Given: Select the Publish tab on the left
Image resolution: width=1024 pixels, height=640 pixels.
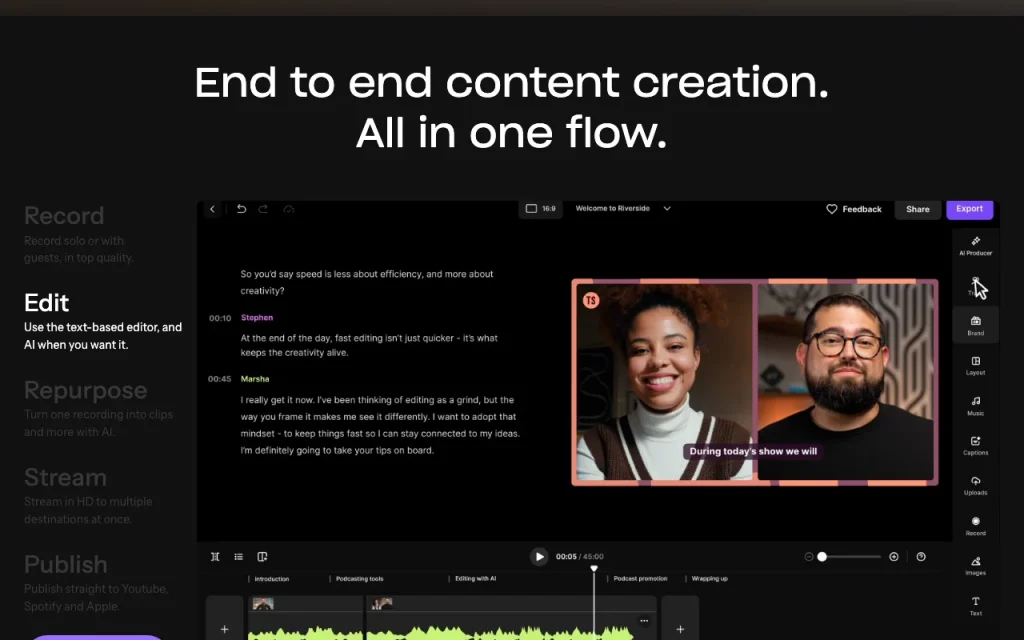Looking at the screenshot, I should coord(96,583).
